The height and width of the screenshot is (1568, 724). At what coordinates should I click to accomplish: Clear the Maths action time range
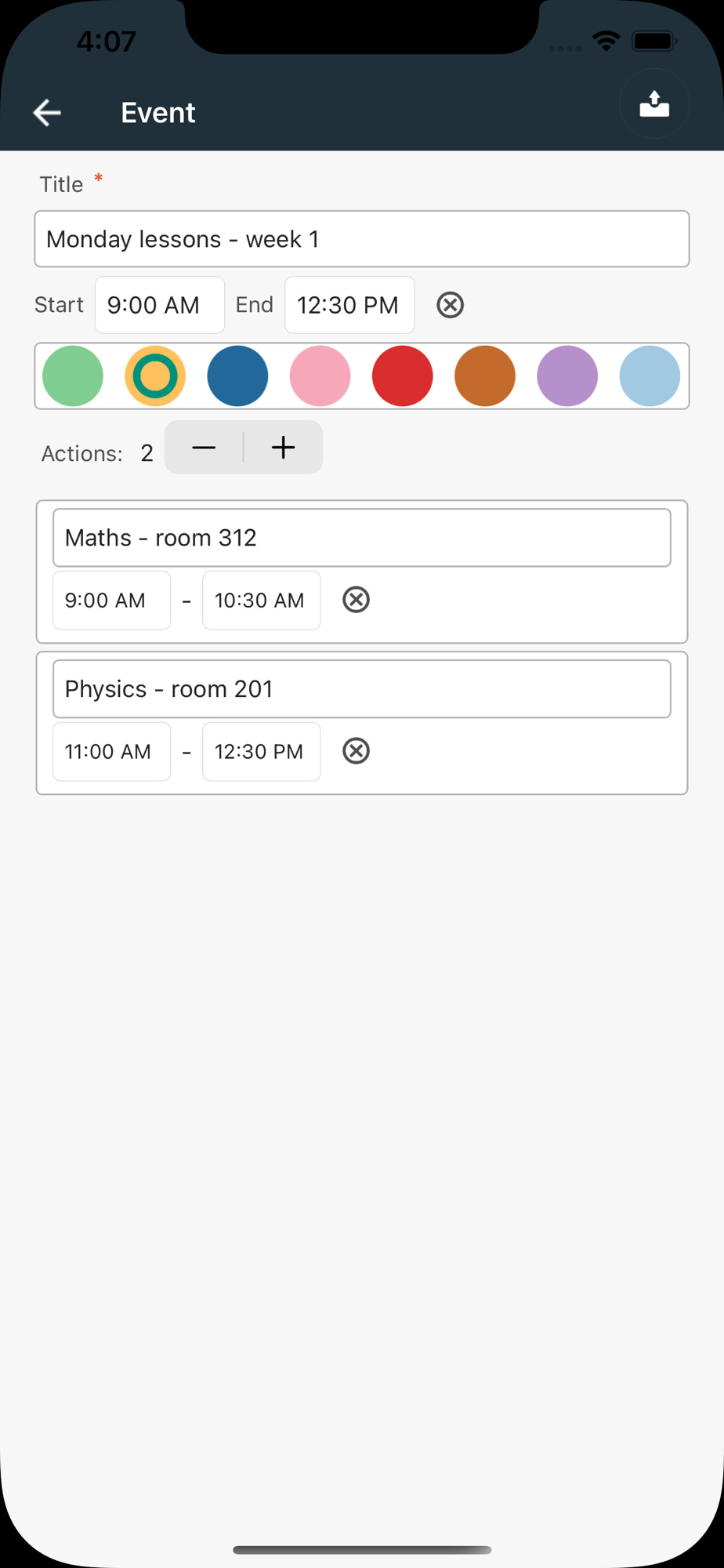[356, 600]
